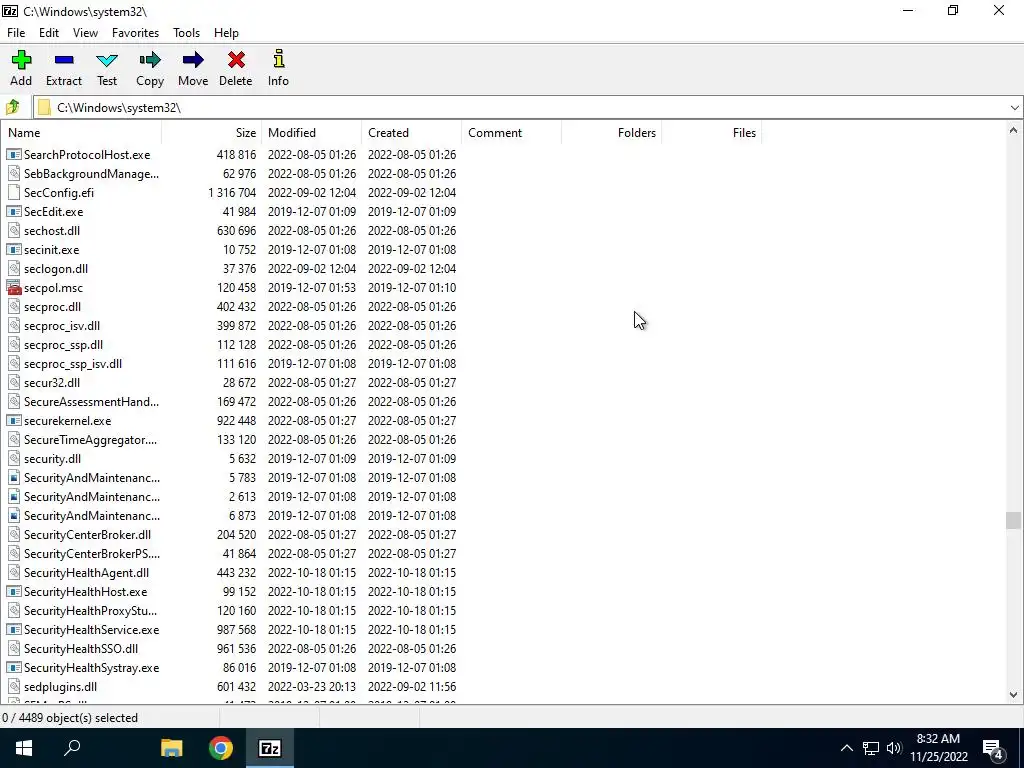Select secproc_ssp.dll file row
Viewport: 1024px width, 768px height.
pyautogui.click(x=382, y=344)
